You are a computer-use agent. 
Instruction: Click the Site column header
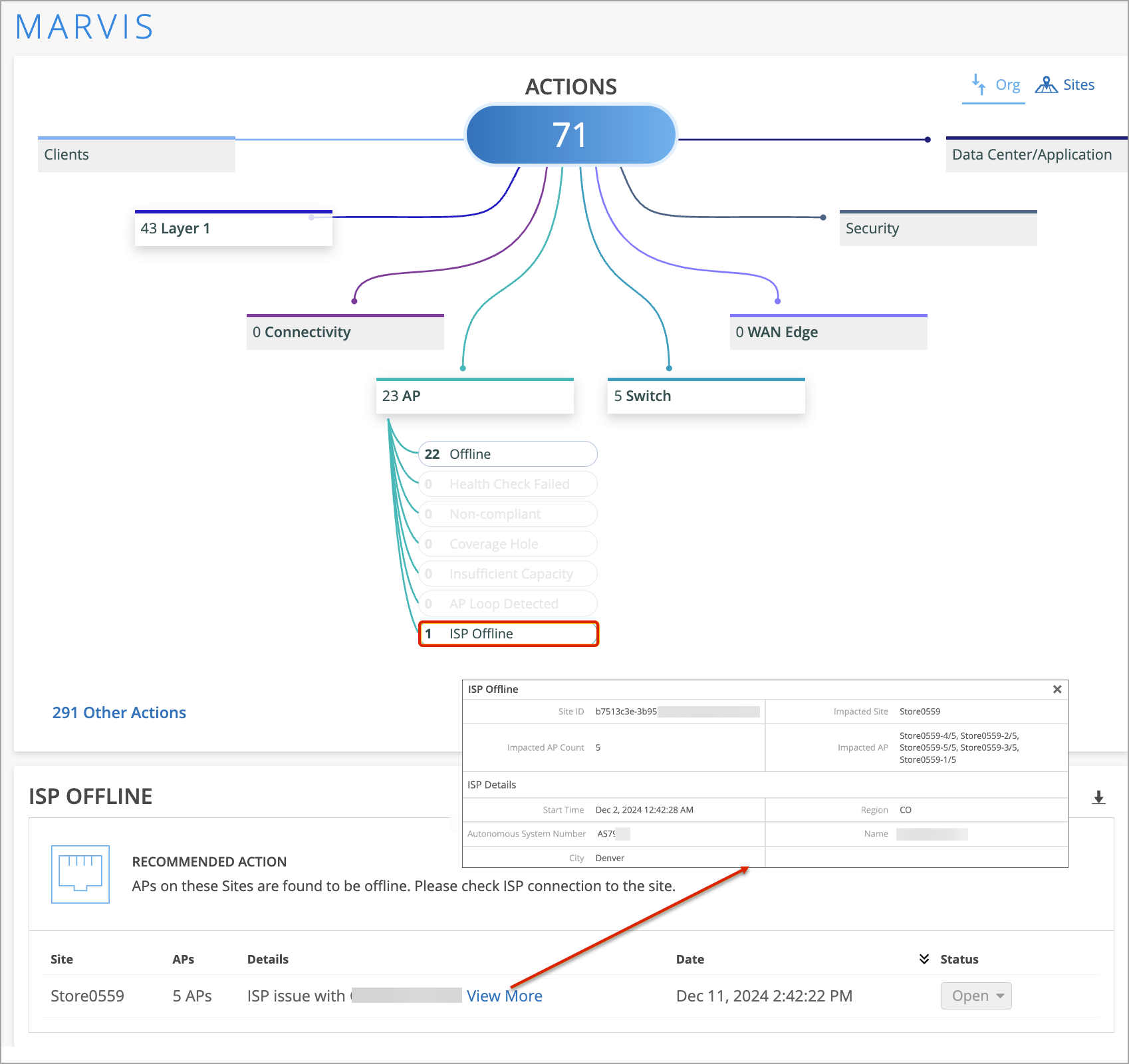click(62, 959)
